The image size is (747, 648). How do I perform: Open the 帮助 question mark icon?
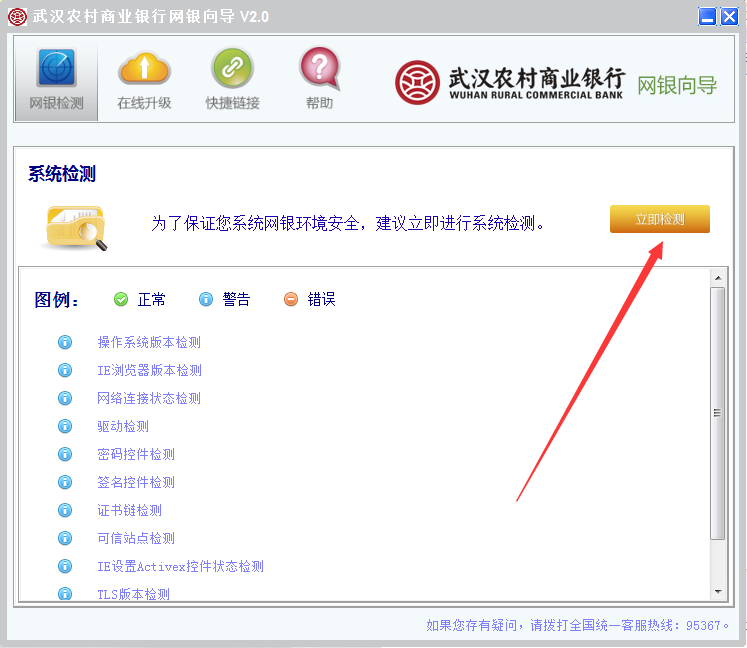[x=320, y=68]
